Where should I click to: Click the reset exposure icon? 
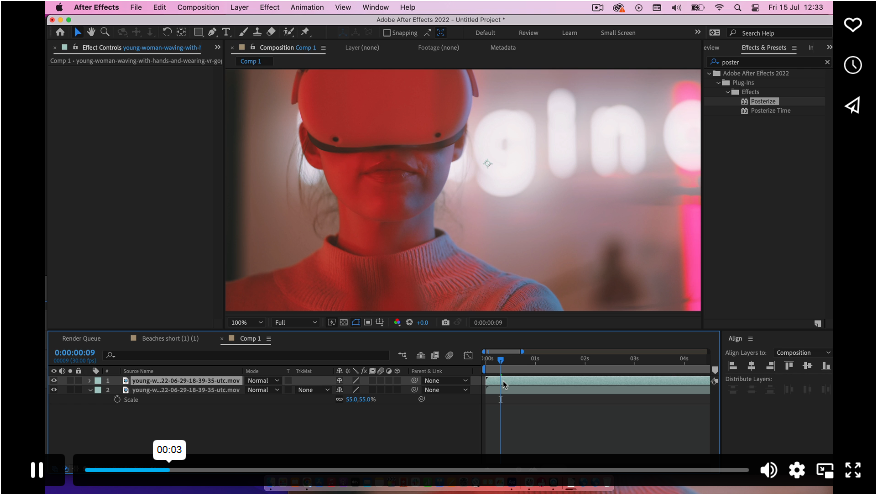(409, 322)
